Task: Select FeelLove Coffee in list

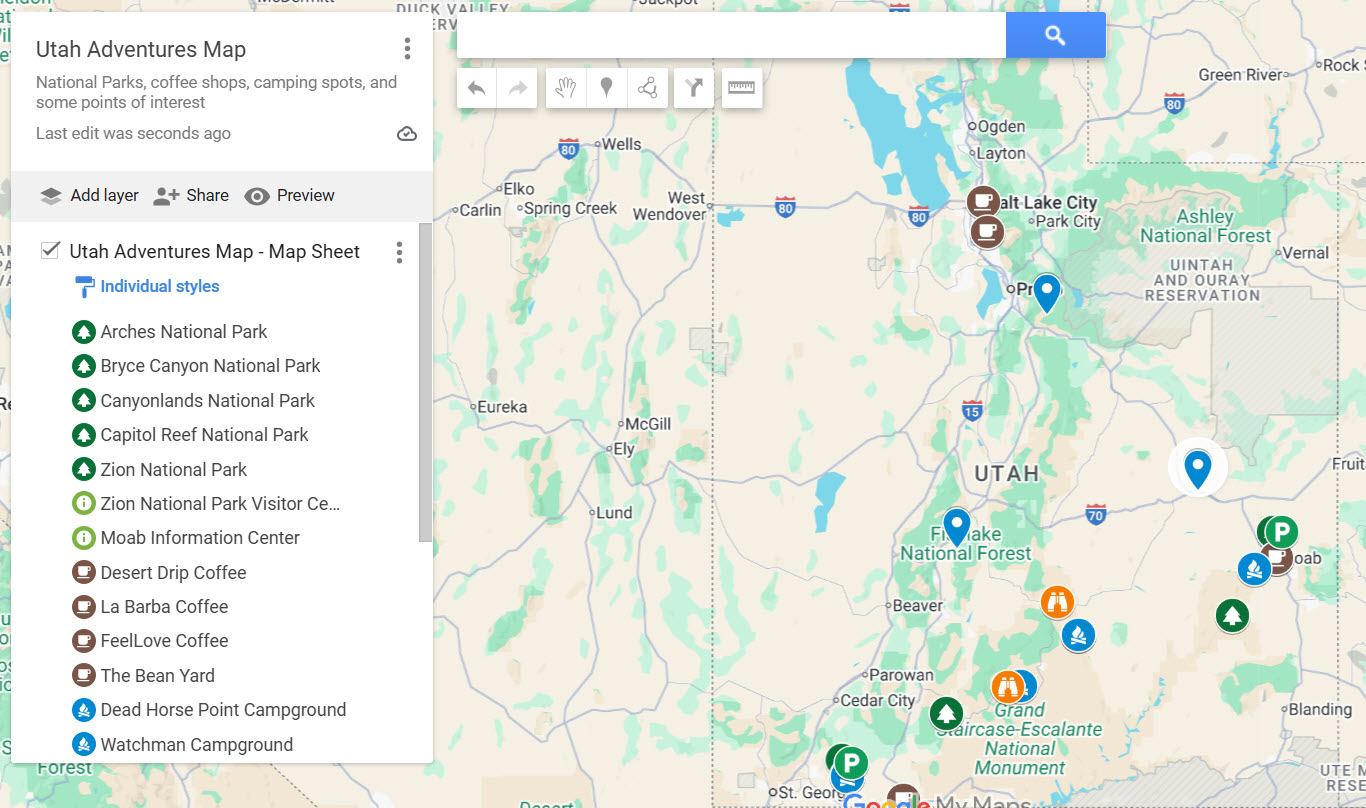Action: click(164, 641)
